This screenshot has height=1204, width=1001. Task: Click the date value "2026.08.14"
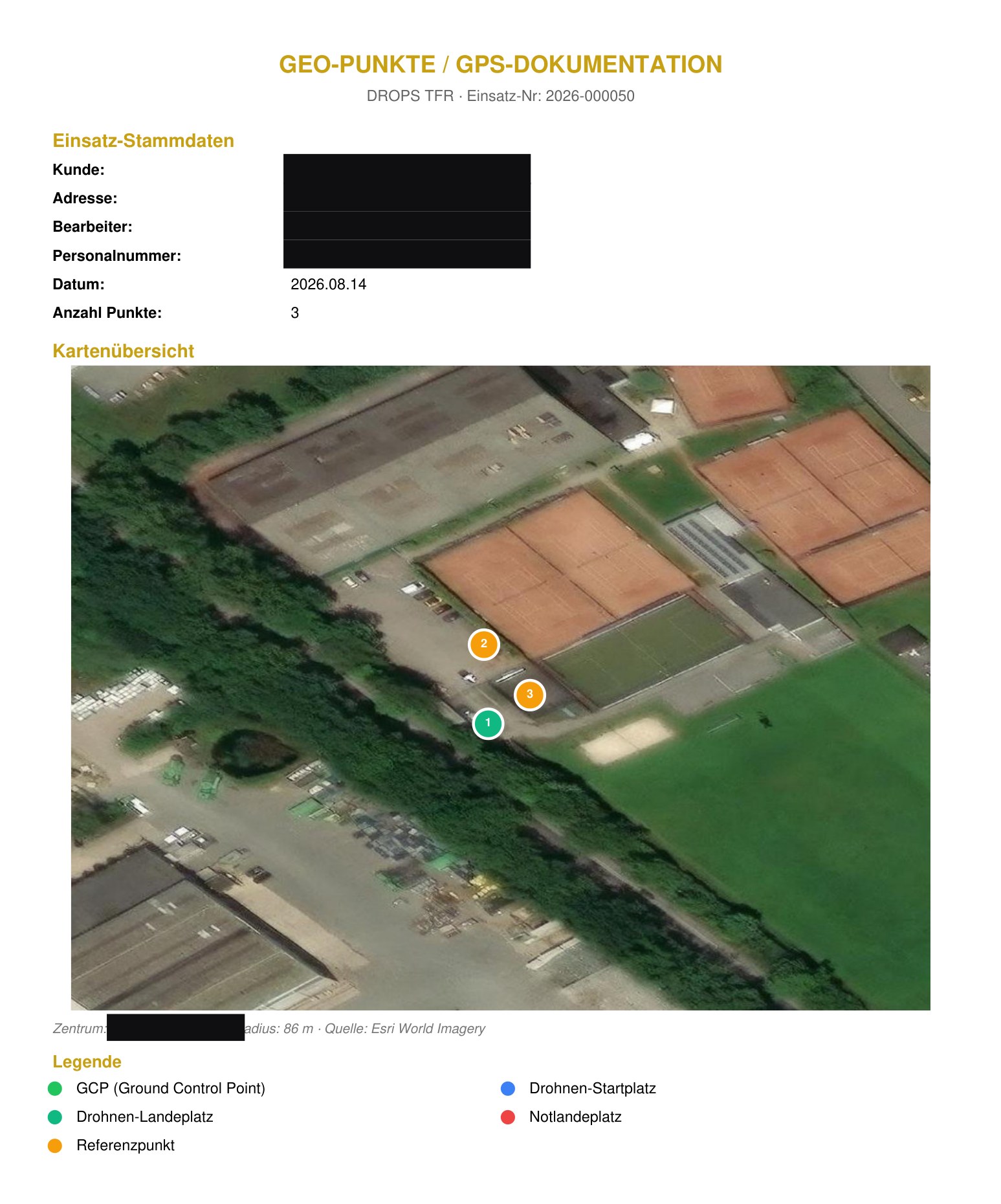pos(329,284)
